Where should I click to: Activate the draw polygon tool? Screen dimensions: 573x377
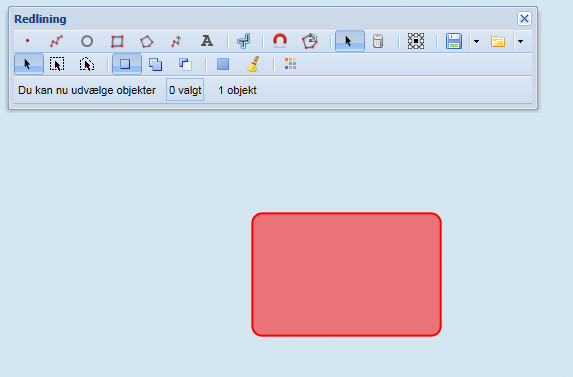coord(147,41)
